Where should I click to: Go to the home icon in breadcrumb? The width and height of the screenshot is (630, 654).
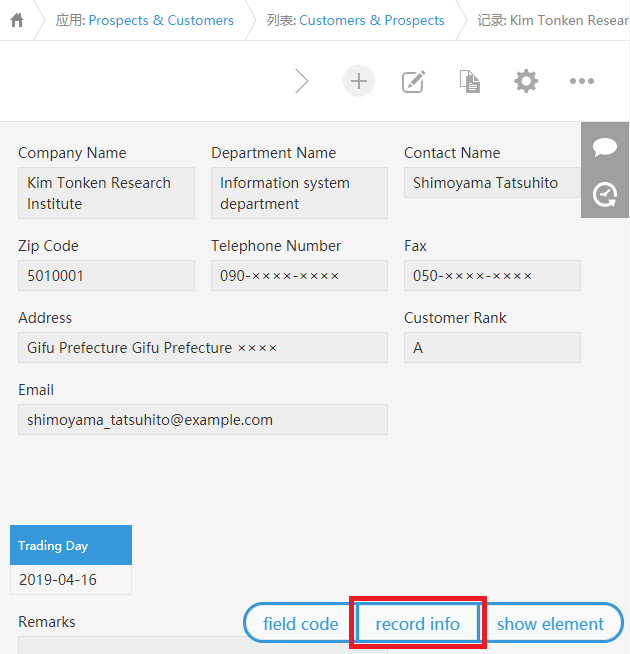point(17,20)
